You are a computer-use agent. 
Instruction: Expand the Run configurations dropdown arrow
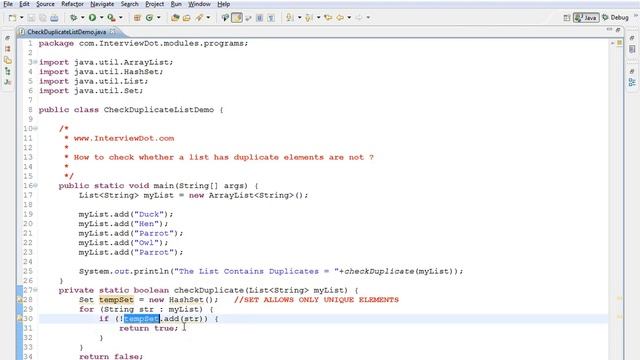click(x=101, y=18)
